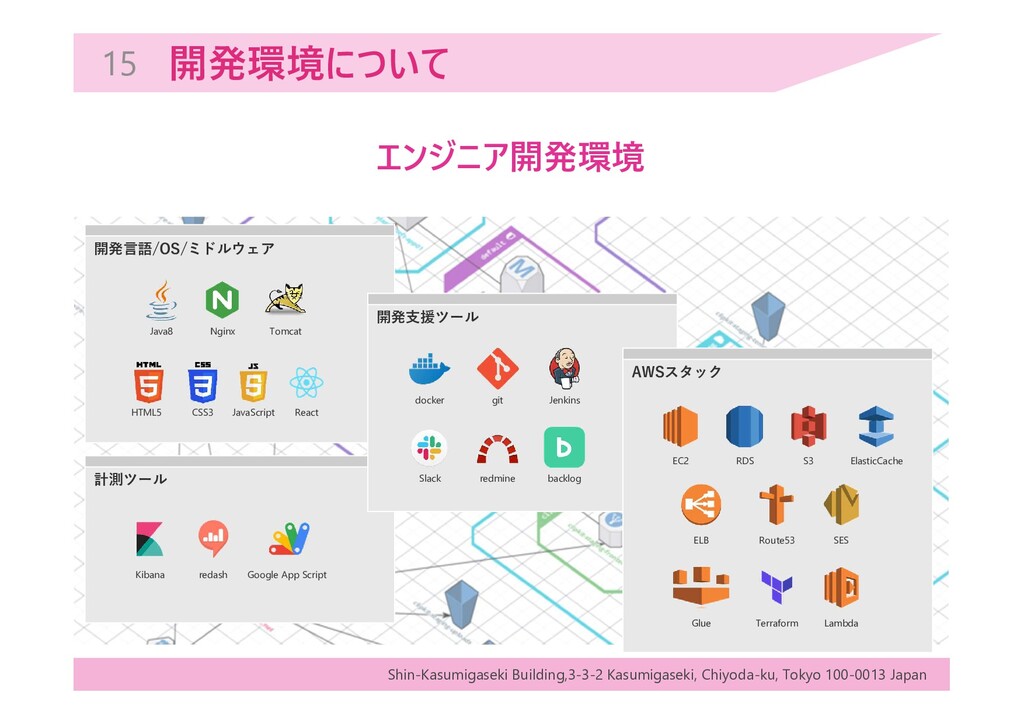Click the React atom icon
Screen dimensions: 1024x724
point(306,383)
